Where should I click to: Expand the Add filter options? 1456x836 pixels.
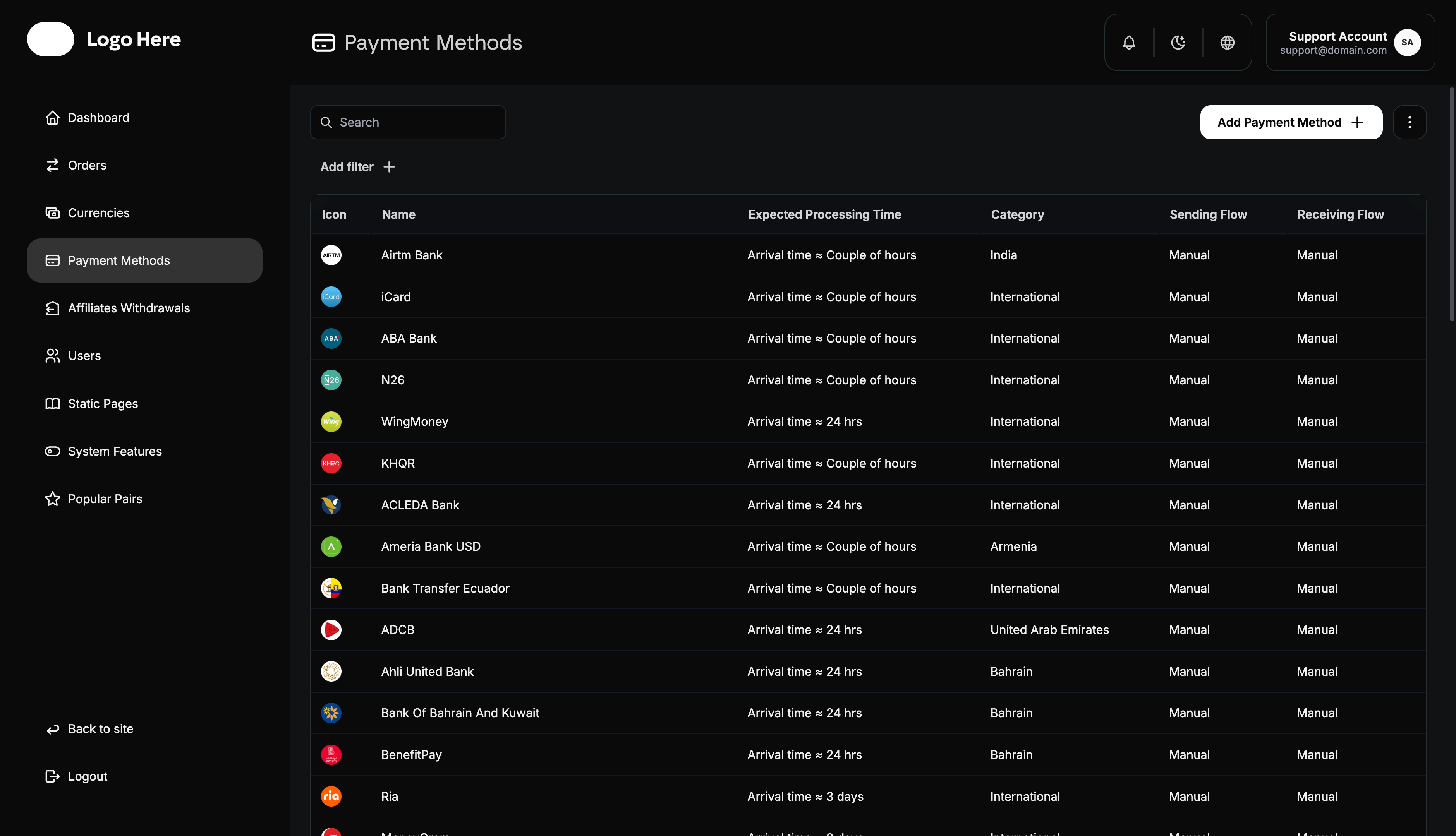pyautogui.click(x=357, y=166)
